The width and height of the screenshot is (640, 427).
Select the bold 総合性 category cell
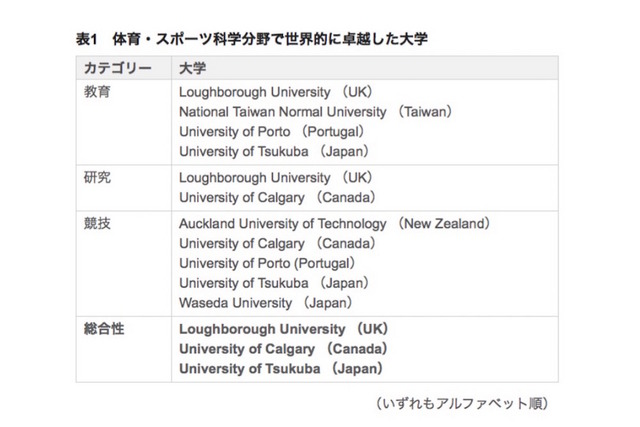pos(103,328)
